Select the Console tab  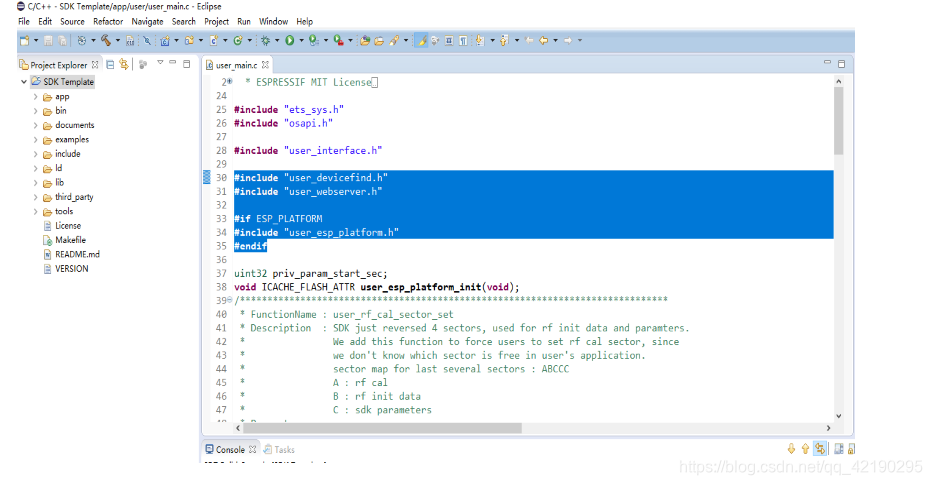(231, 449)
